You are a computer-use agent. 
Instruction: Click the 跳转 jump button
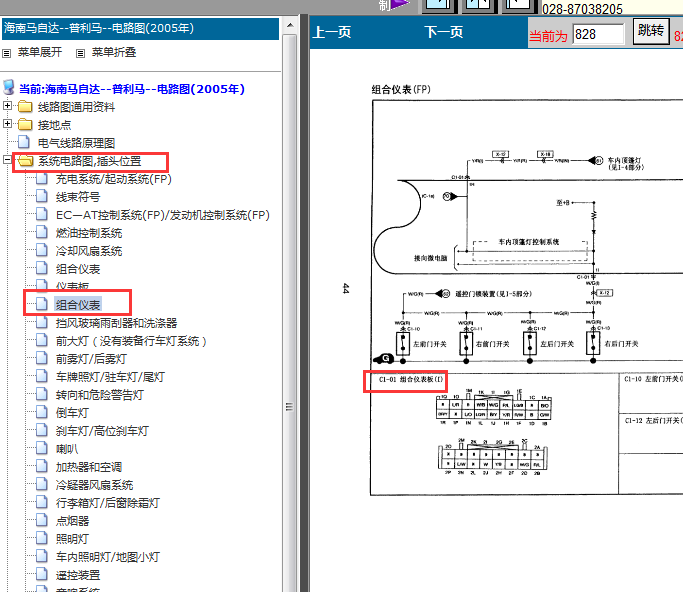pyautogui.click(x=651, y=31)
